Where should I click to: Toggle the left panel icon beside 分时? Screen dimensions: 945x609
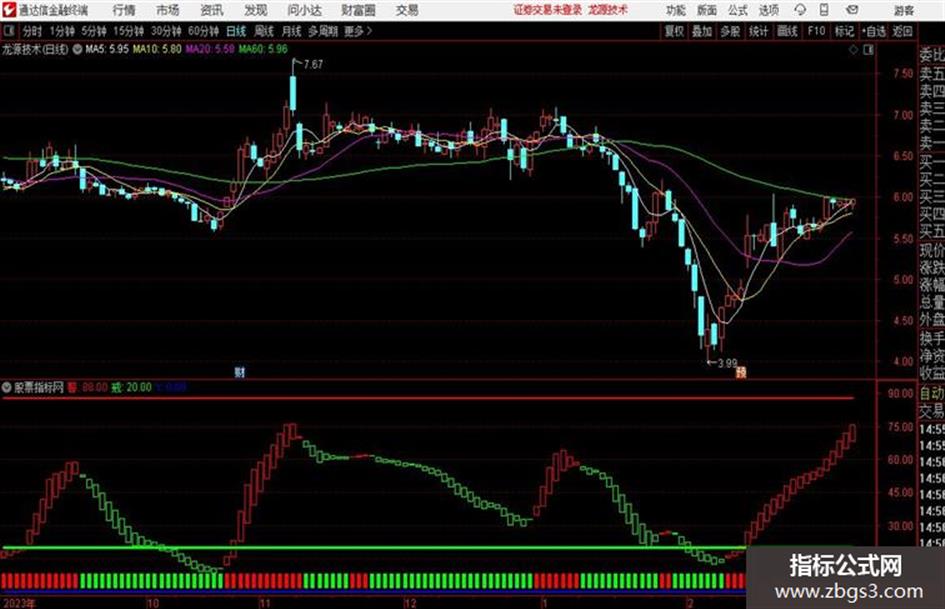pos(8,31)
